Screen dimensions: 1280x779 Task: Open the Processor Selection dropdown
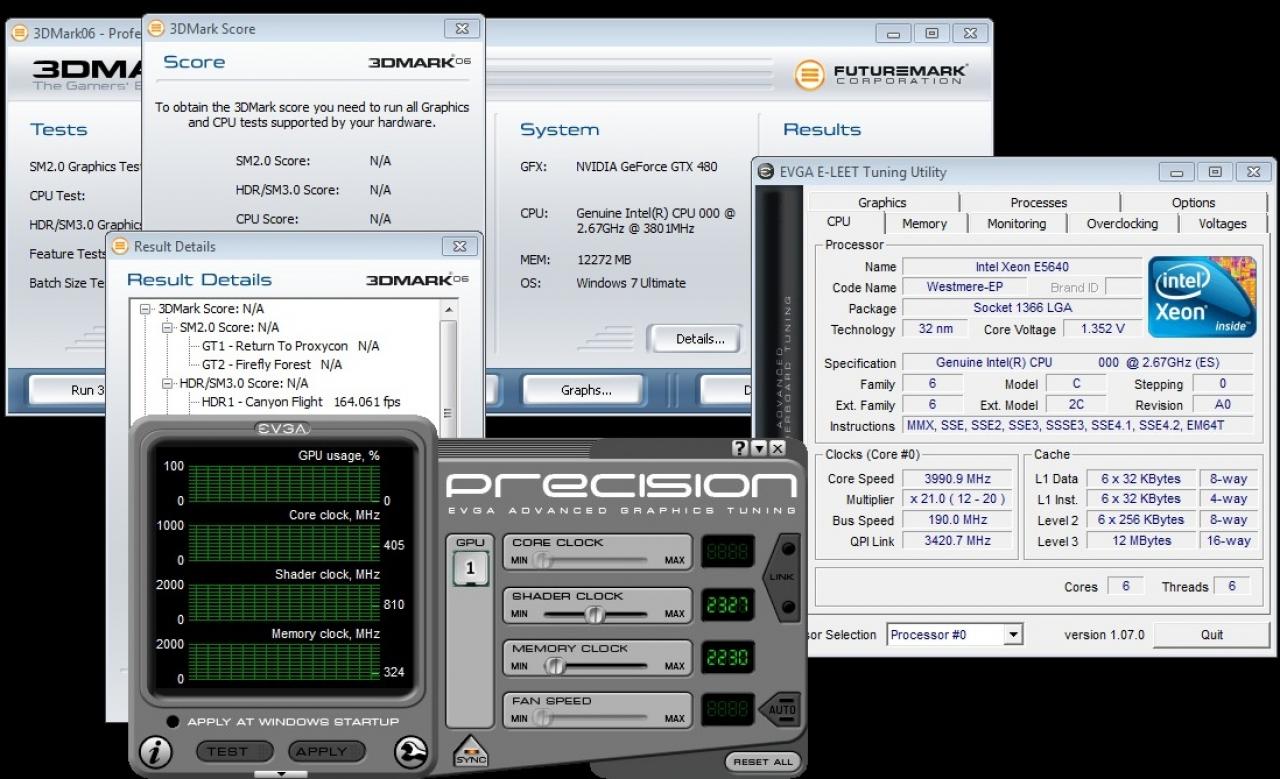pyautogui.click(x=1014, y=635)
